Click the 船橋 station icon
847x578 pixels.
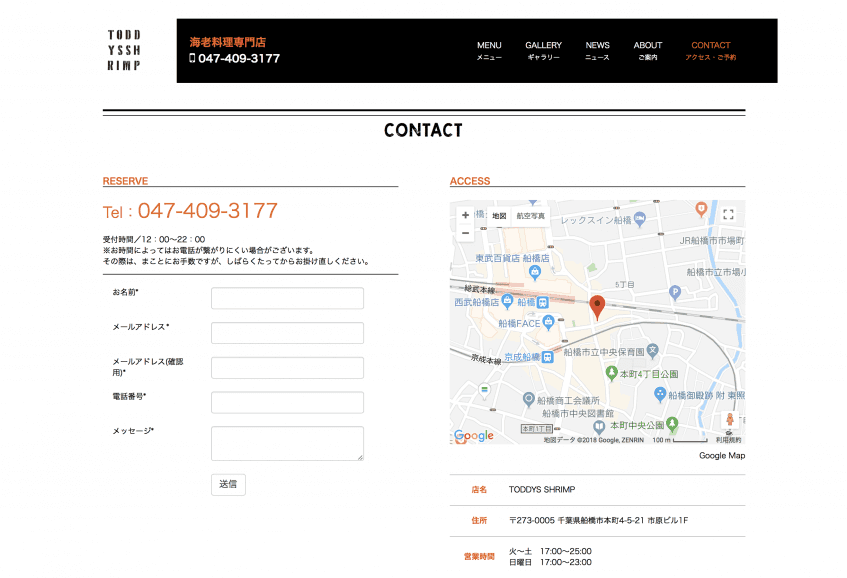point(542,303)
